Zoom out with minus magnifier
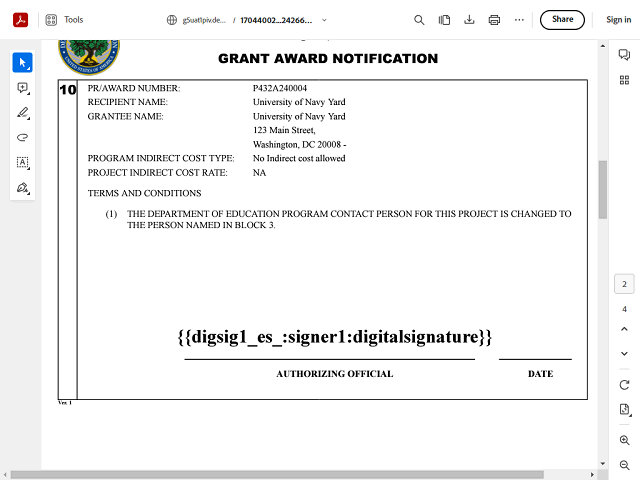 click(624, 465)
